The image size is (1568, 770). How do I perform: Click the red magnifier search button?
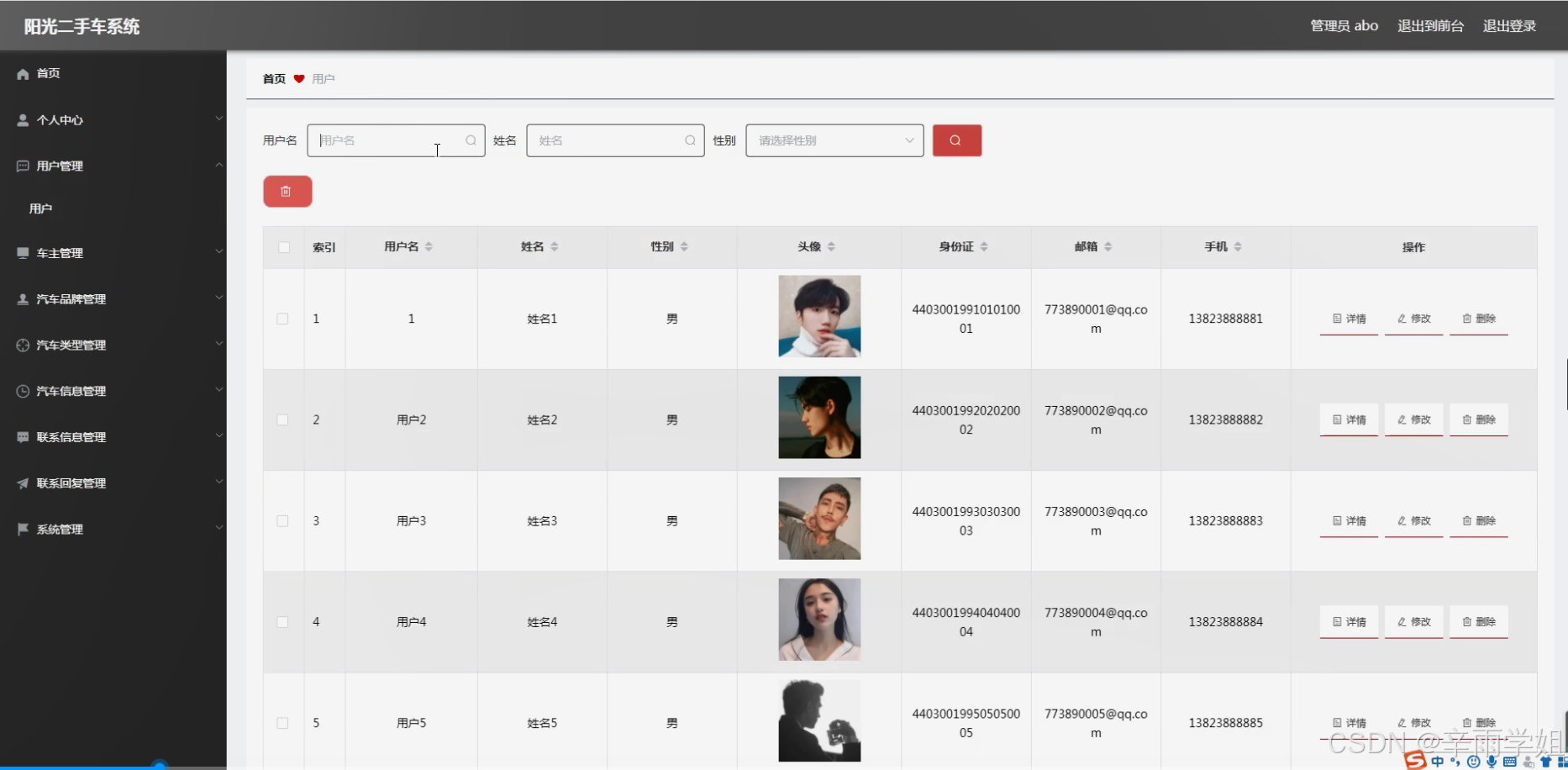(956, 140)
